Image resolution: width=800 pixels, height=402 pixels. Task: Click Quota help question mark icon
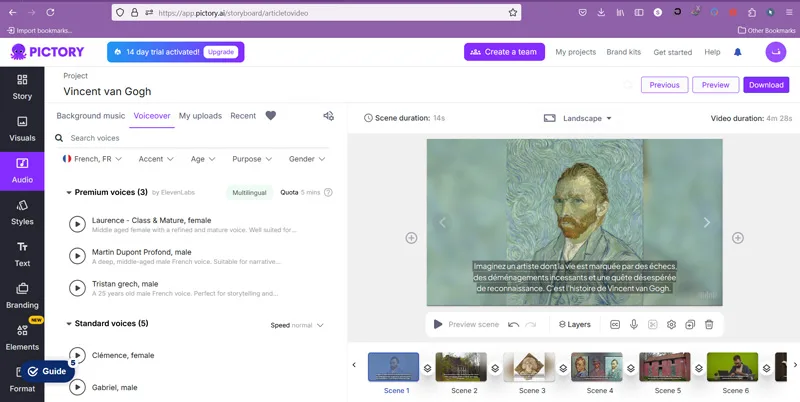(328, 192)
